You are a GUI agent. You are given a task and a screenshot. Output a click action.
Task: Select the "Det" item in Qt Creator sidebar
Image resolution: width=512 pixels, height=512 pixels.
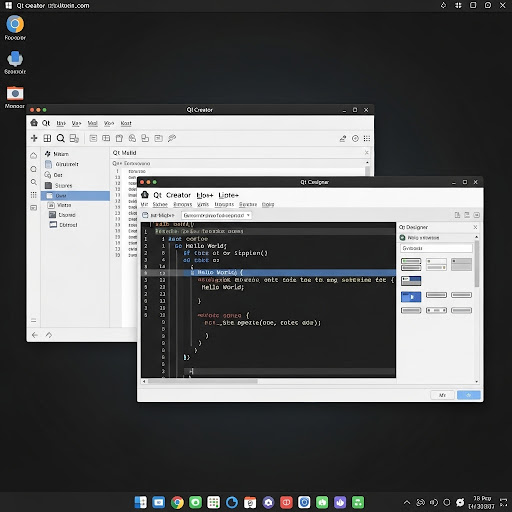point(58,175)
